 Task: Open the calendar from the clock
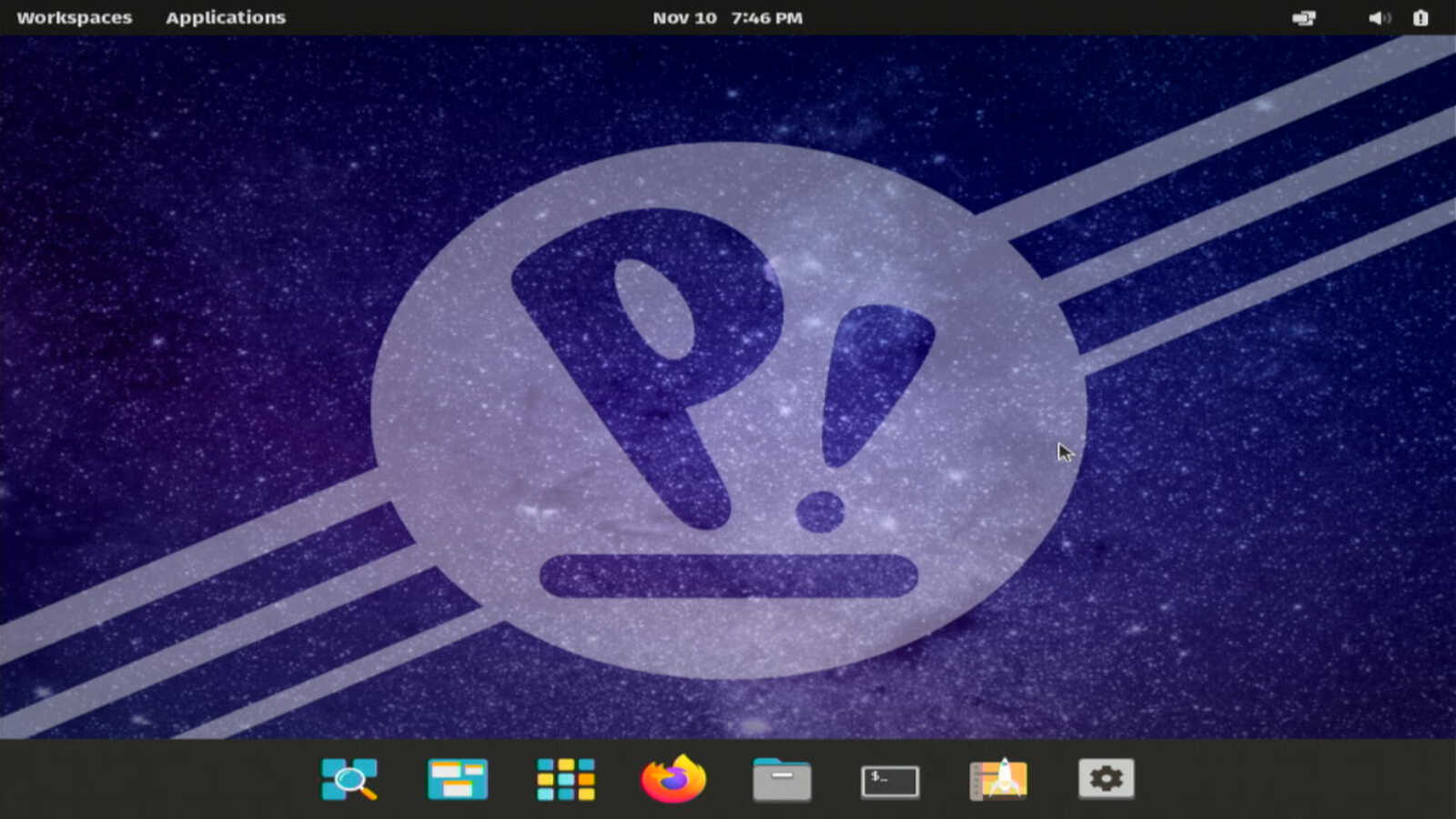727,17
